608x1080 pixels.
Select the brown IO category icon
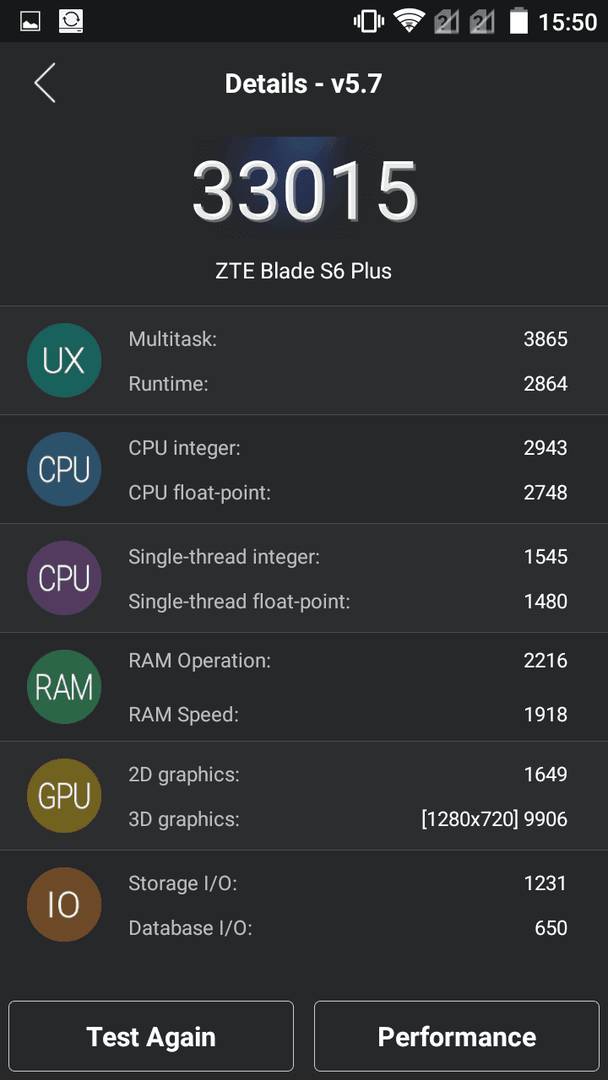click(x=64, y=904)
